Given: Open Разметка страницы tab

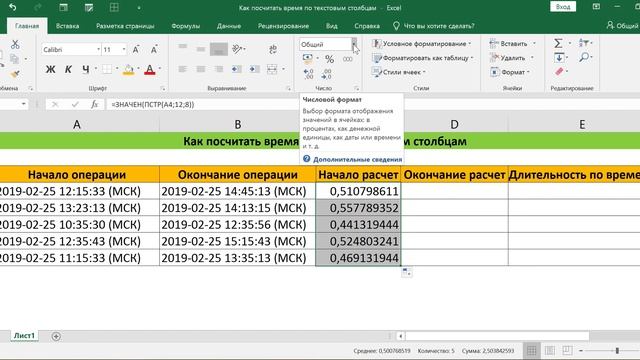Looking at the screenshot, I should [125, 26].
